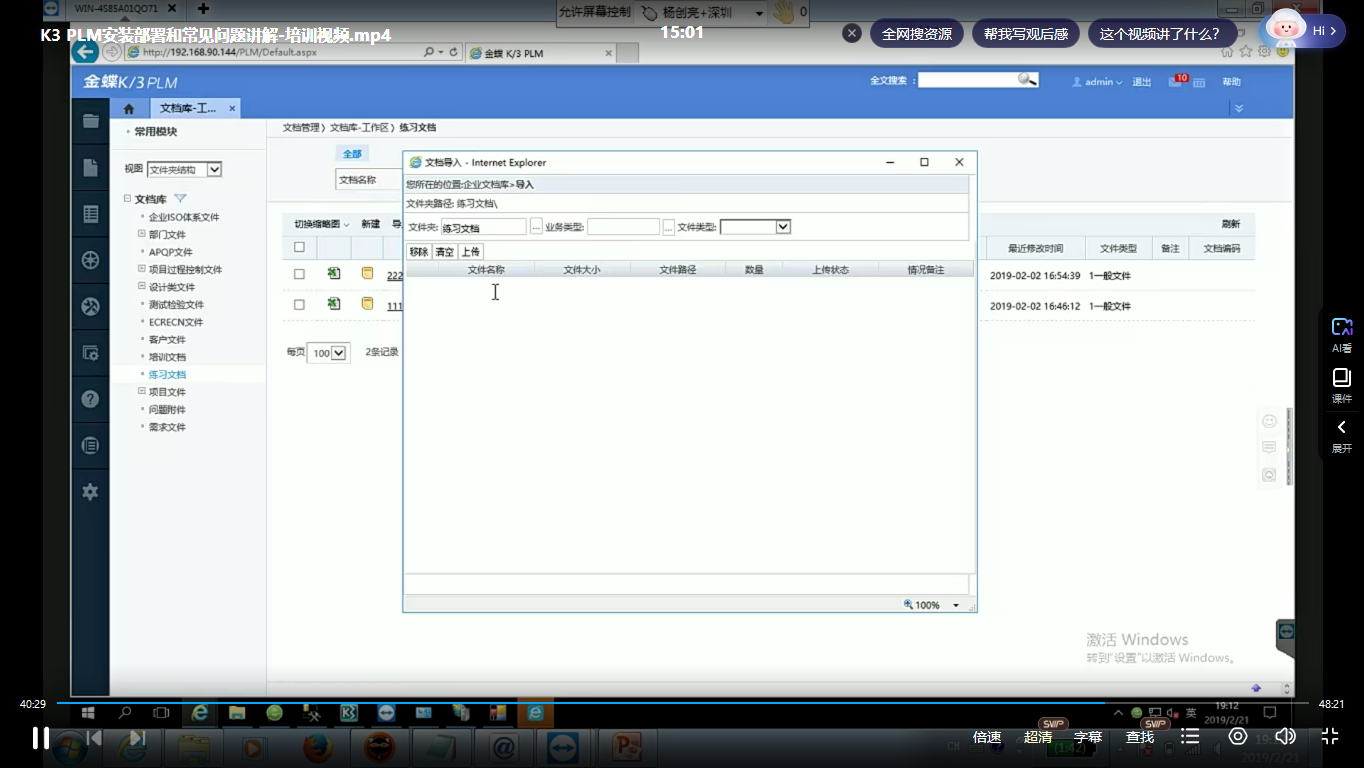Click the magnifier icon in 全文搜索
The width and height of the screenshot is (1364, 768).
point(1028,80)
